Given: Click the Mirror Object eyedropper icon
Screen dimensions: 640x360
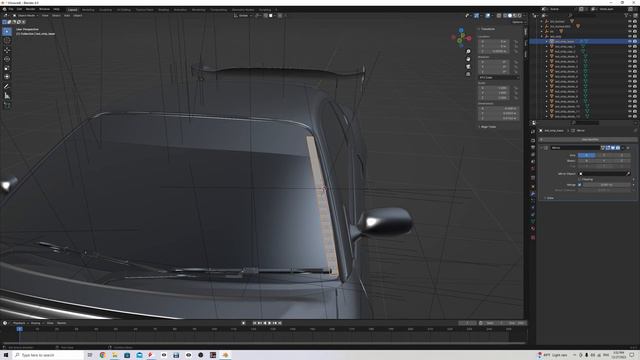Looking at the screenshot, I should [628, 174].
